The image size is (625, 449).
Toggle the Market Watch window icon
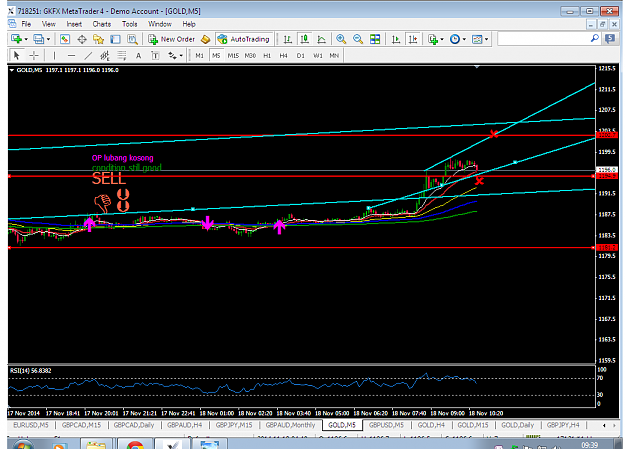point(65,39)
